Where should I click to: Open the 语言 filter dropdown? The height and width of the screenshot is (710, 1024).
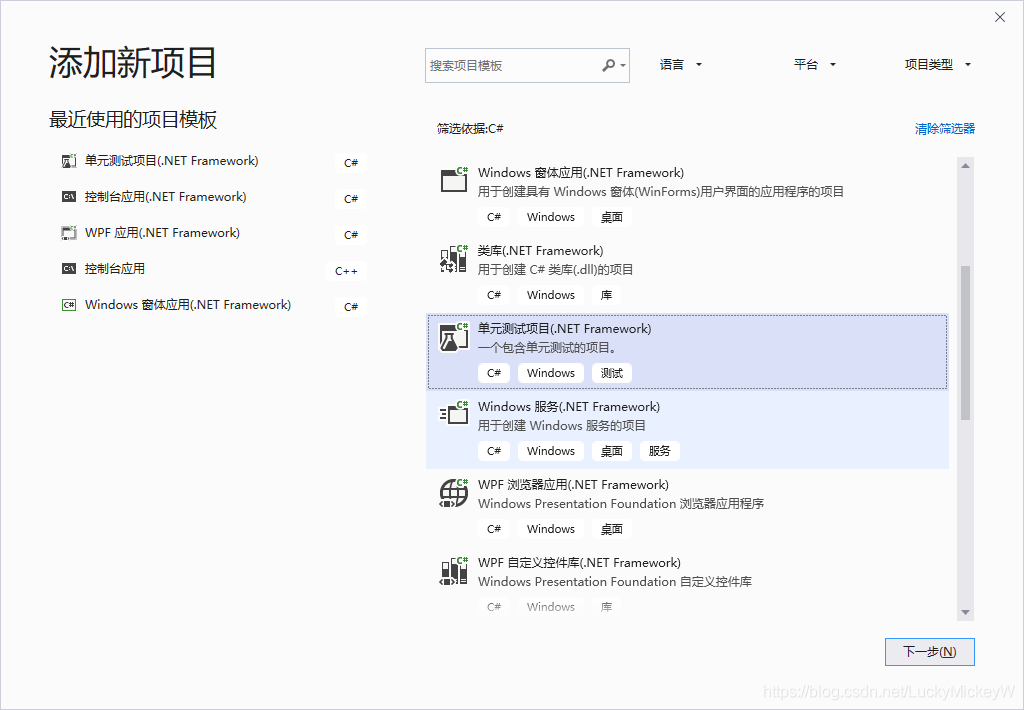coord(680,65)
